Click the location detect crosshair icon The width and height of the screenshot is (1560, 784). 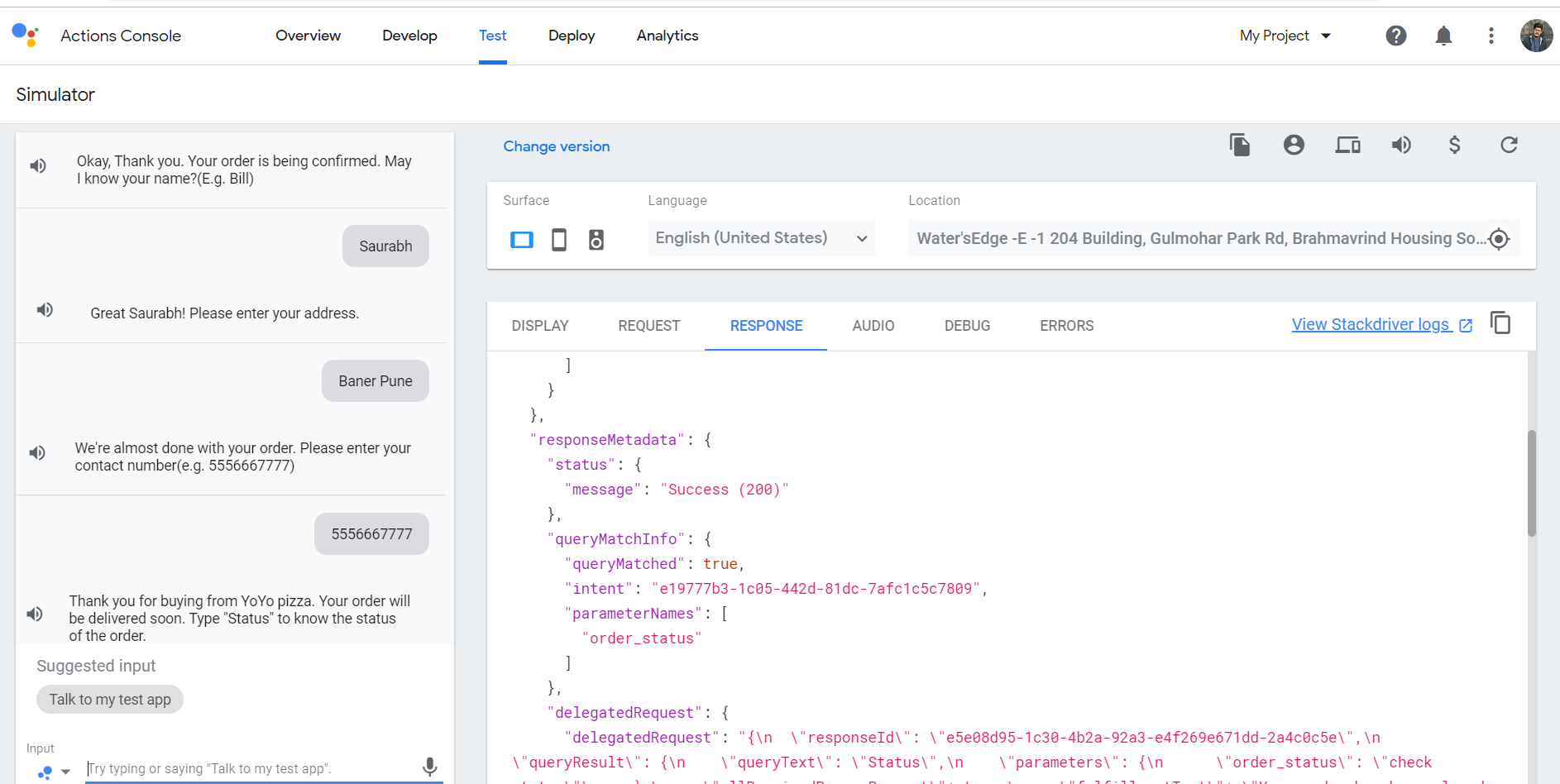[1500, 239]
